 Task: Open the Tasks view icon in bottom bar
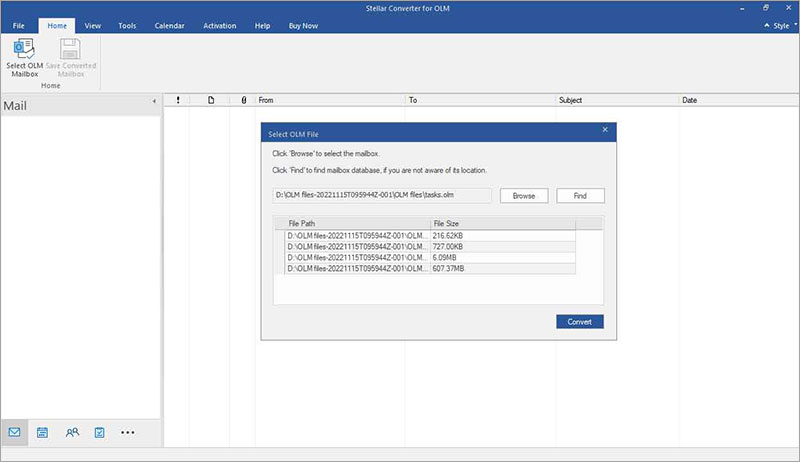coord(99,432)
